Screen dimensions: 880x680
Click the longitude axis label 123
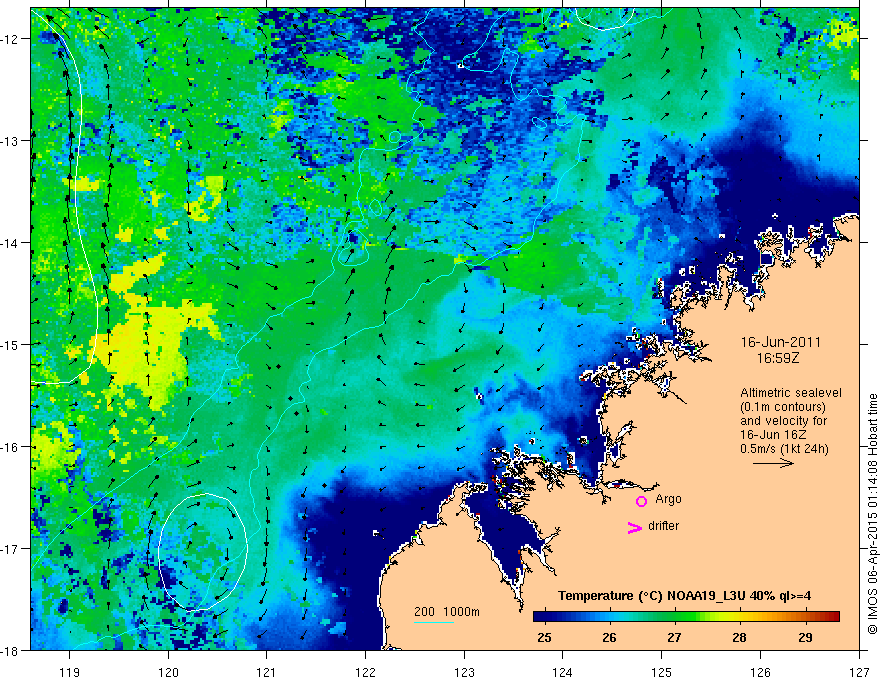point(464,672)
